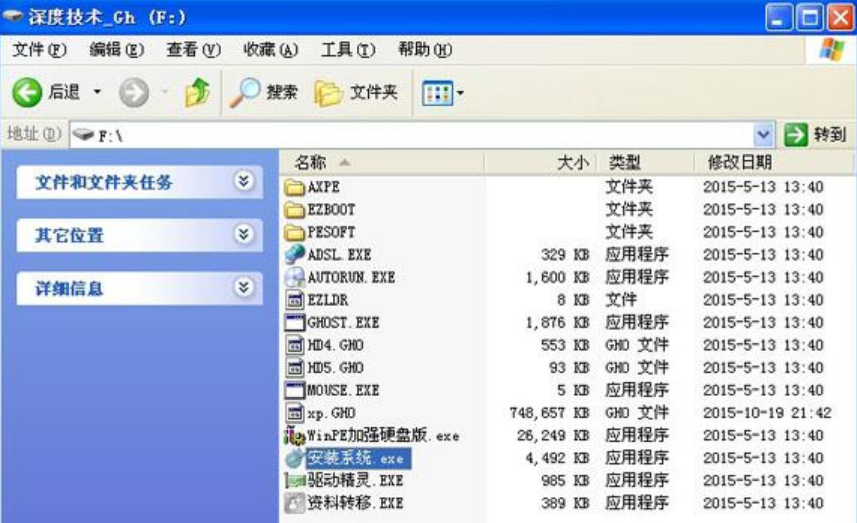Select the HD5.GHO file icon
Image resolution: width=857 pixels, height=523 pixels.
[x=295, y=368]
